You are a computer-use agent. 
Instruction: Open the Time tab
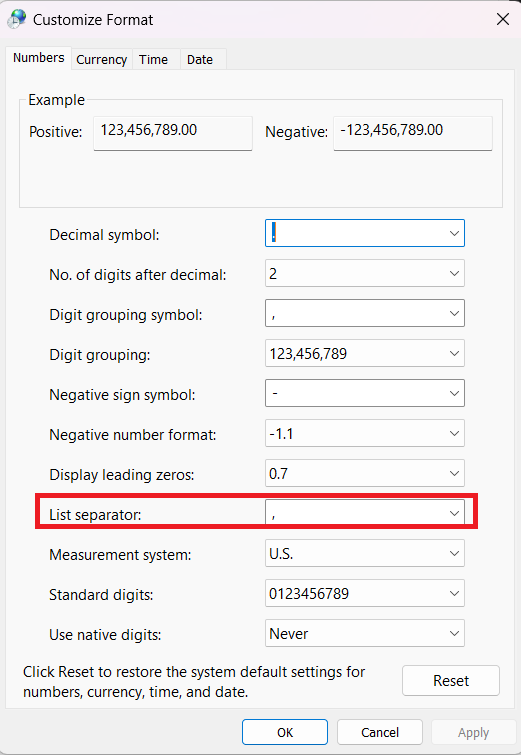(x=154, y=59)
